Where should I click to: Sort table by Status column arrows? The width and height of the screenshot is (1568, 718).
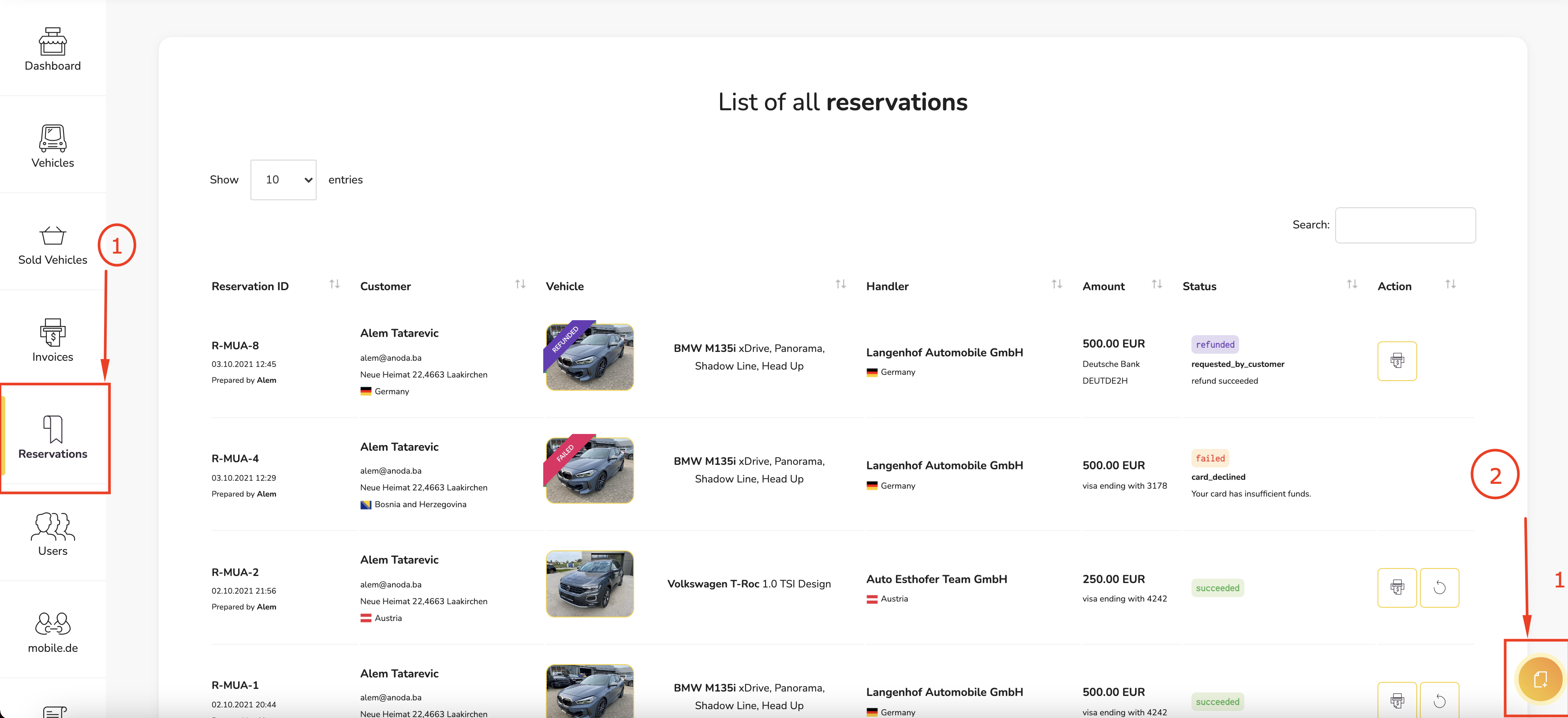(x=1351, y=284)
